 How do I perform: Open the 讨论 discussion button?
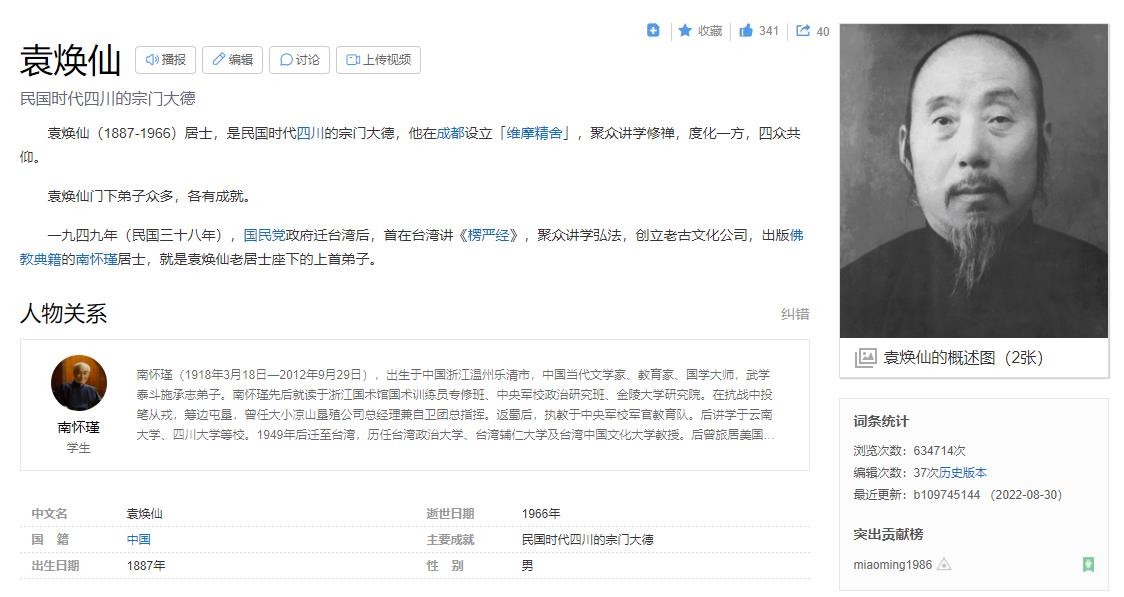click(x=299, y=60)
